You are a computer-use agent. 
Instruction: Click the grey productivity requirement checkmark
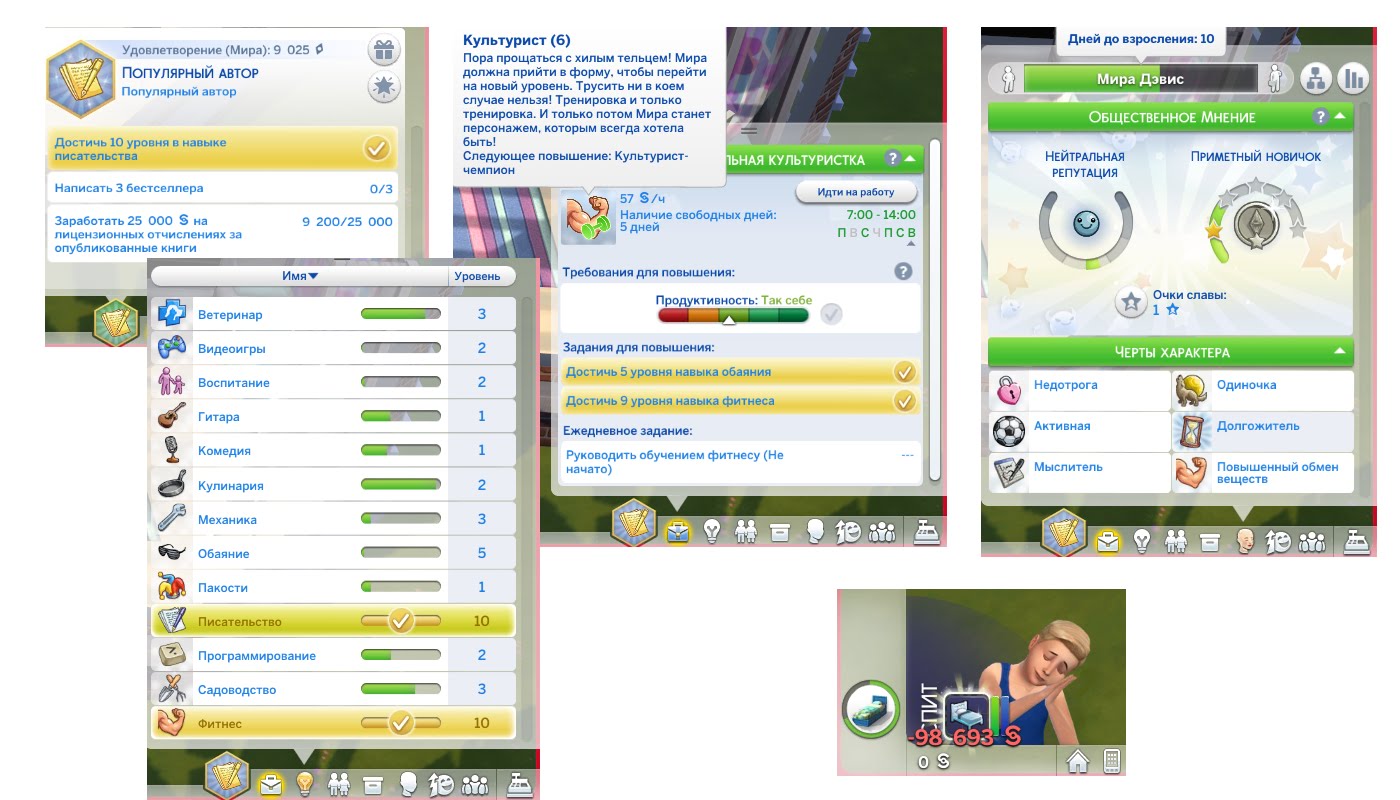(x=831, y=314)
